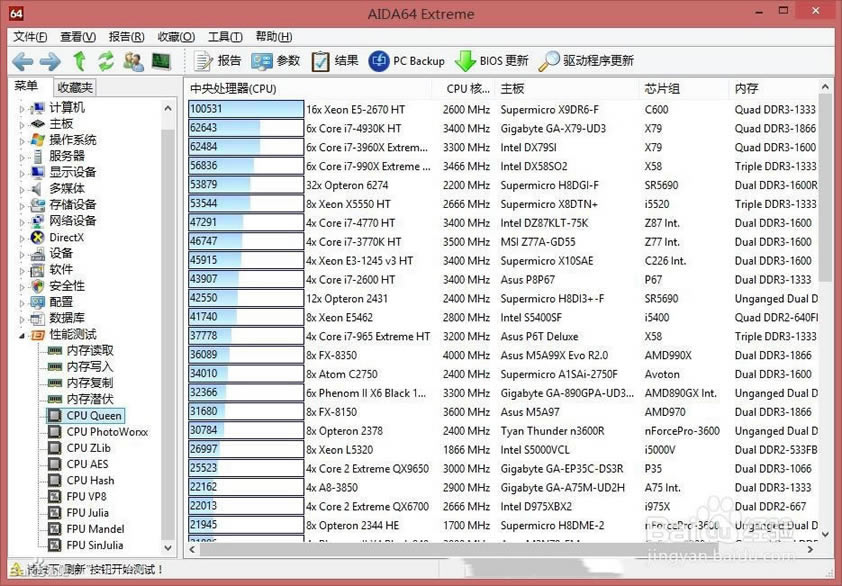Select the FPU Mandel benchmark
Viewport: 842px width, 586px height.
[x=95, y=529]
